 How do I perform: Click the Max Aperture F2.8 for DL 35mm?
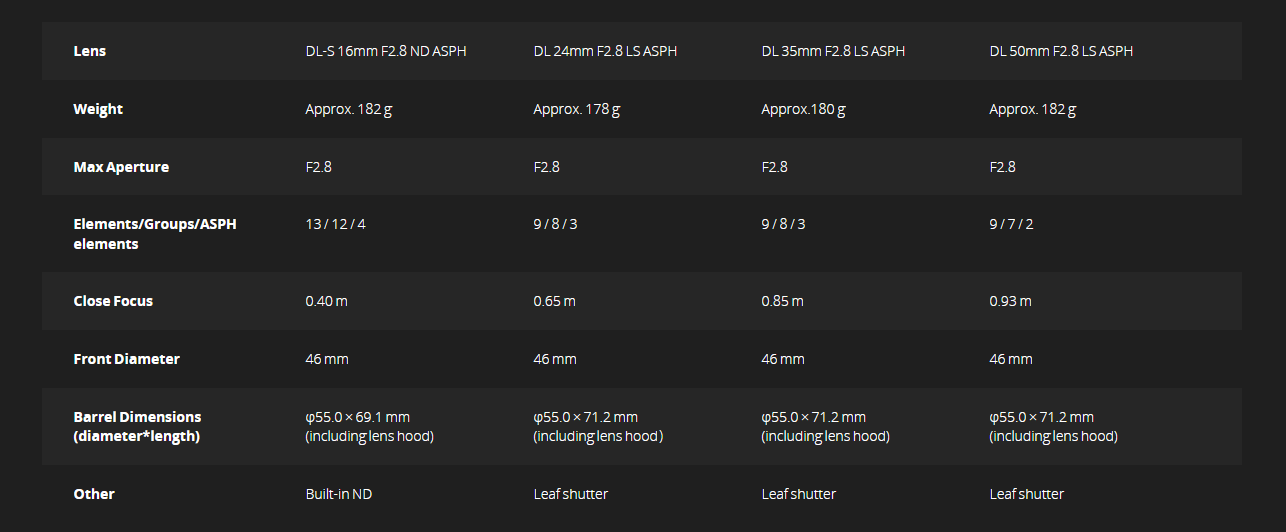point(774,167)
